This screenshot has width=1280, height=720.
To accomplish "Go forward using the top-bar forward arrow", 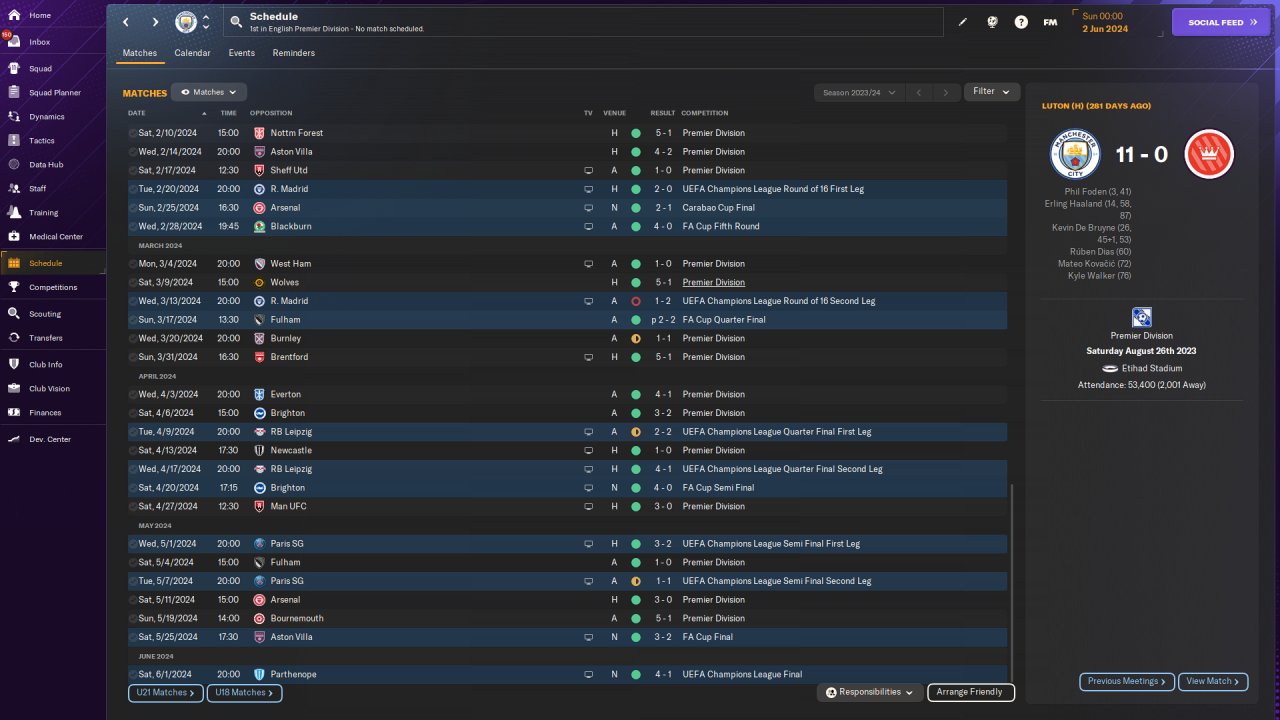I will pyautogui.click(x=155, y=22).
